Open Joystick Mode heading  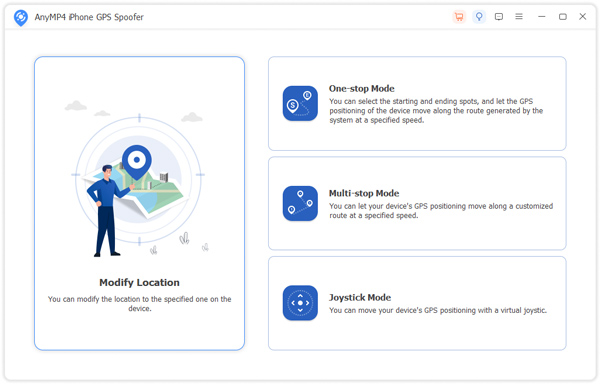[x=360, y=298]
